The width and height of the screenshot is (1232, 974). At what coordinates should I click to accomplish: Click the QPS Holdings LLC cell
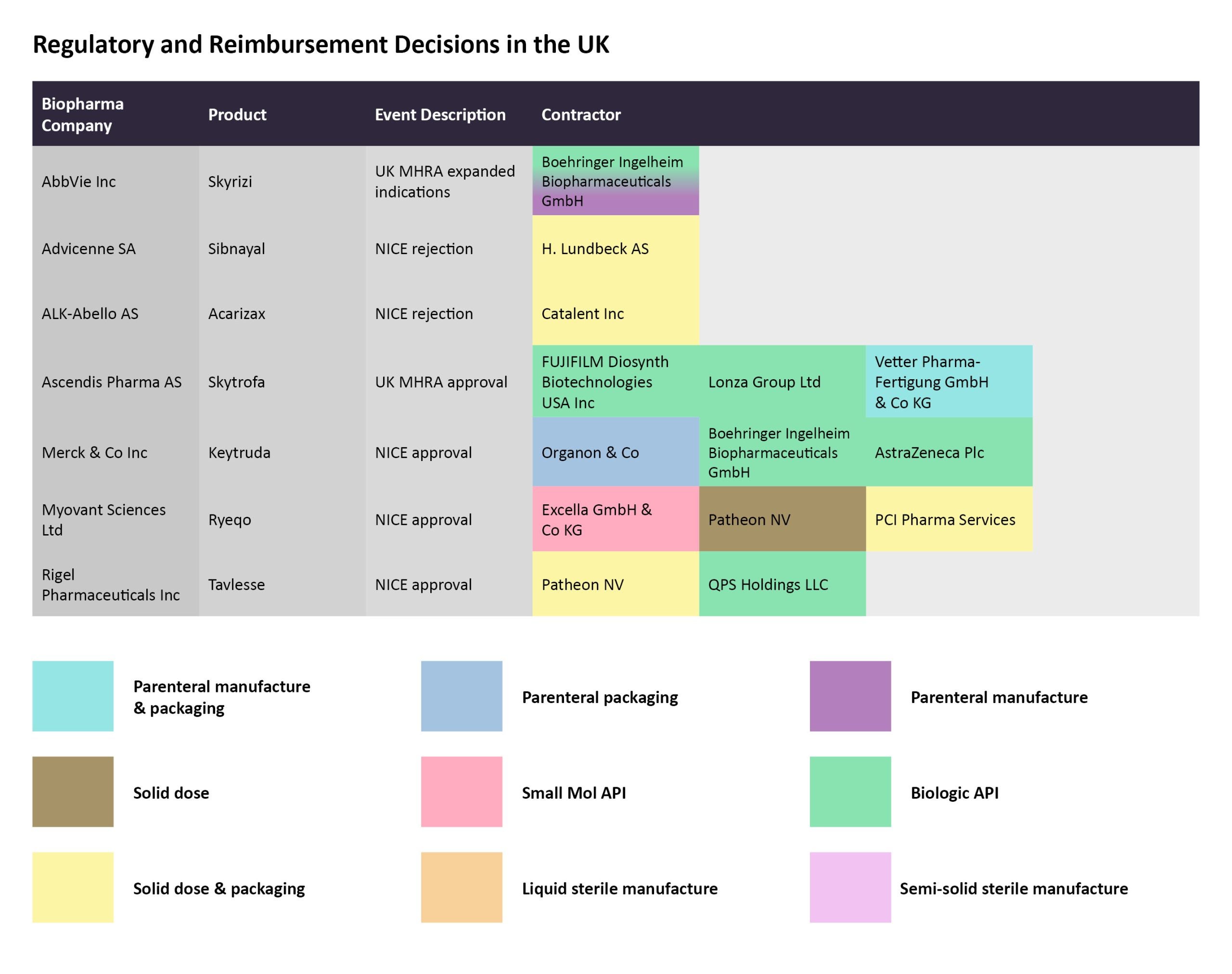tap(768, 584)
